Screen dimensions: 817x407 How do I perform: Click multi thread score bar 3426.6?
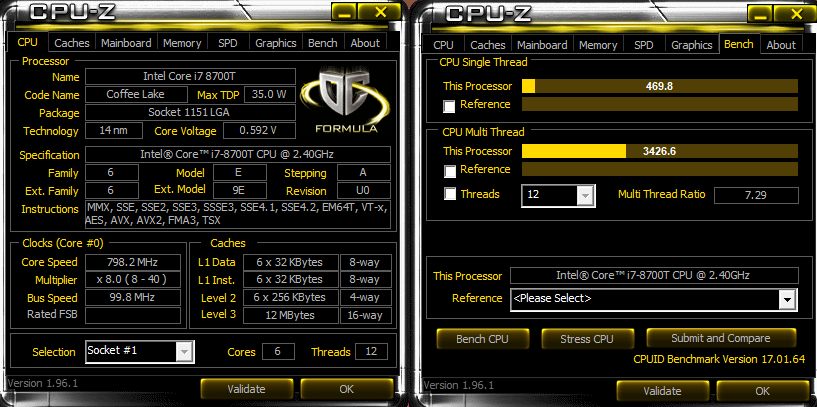tap(660, 151)
